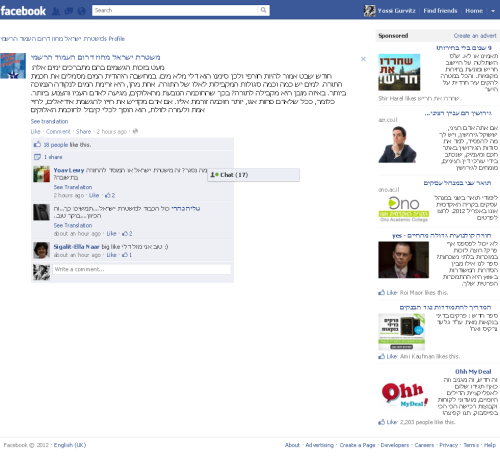Open Privacy footer link

(x=449, y=445)
